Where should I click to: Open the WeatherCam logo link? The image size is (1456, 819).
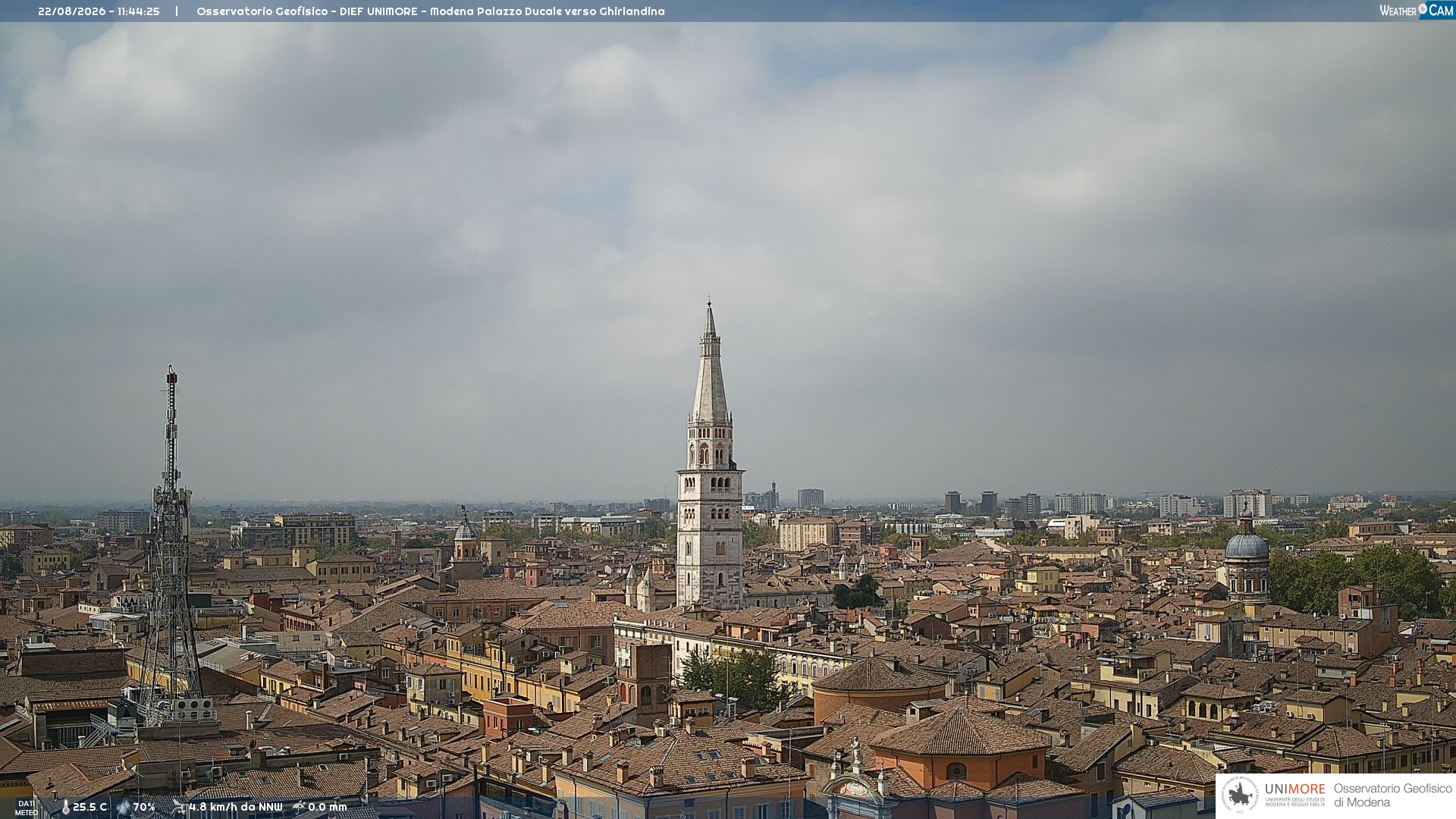coord(1417,10)
